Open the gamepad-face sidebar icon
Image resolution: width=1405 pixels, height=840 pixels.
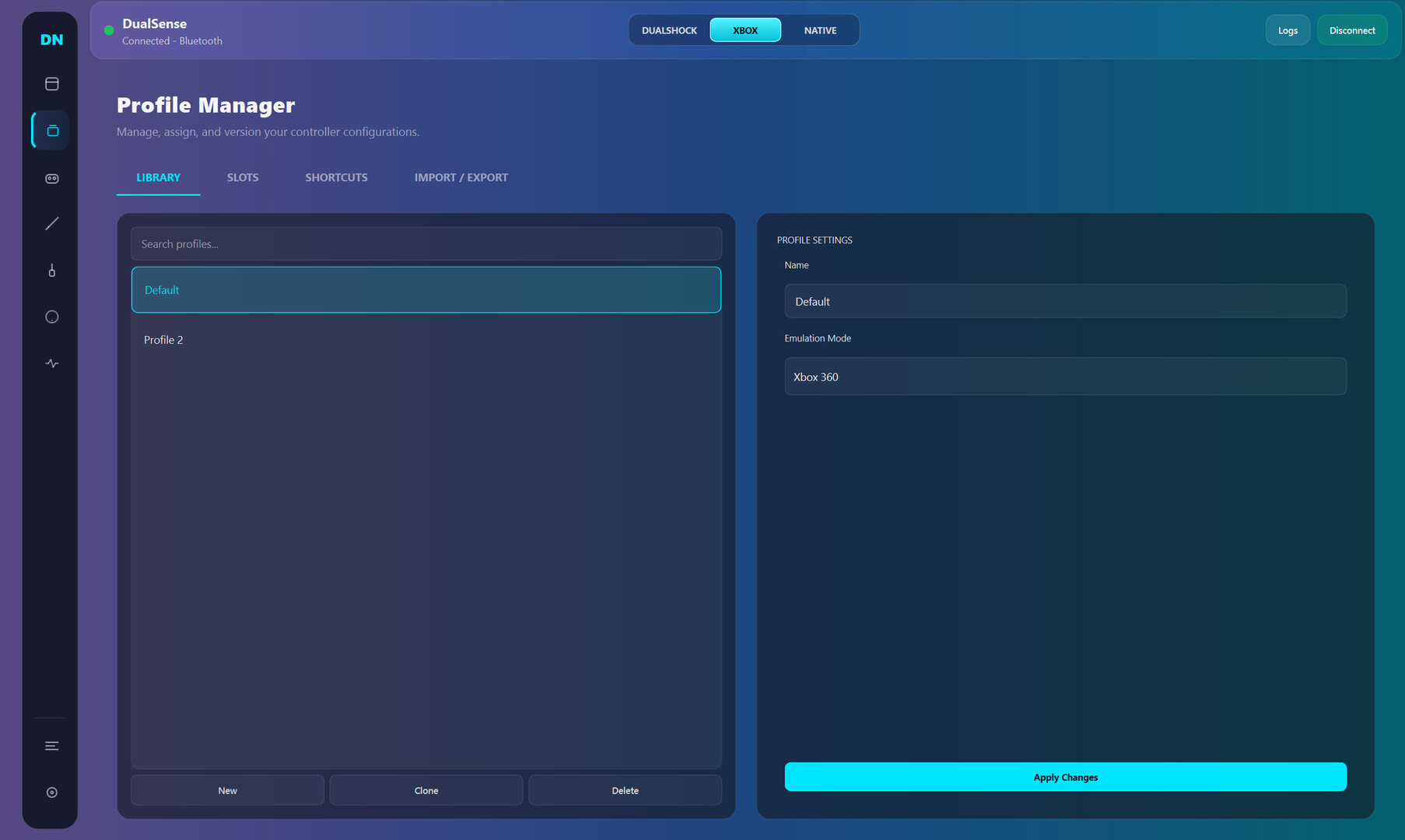click(51, 178)
